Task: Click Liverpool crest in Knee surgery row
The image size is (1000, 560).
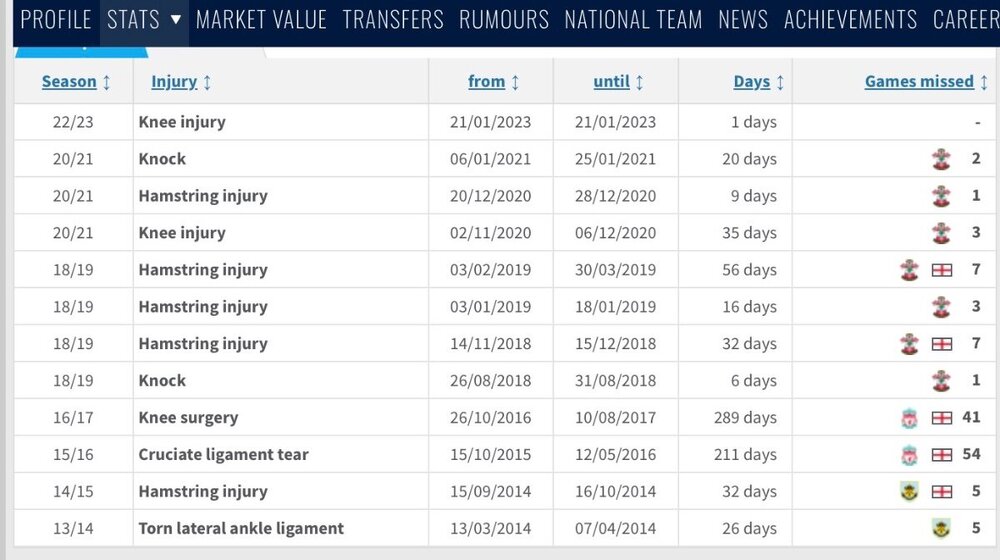Action: (x=909, y=418)
